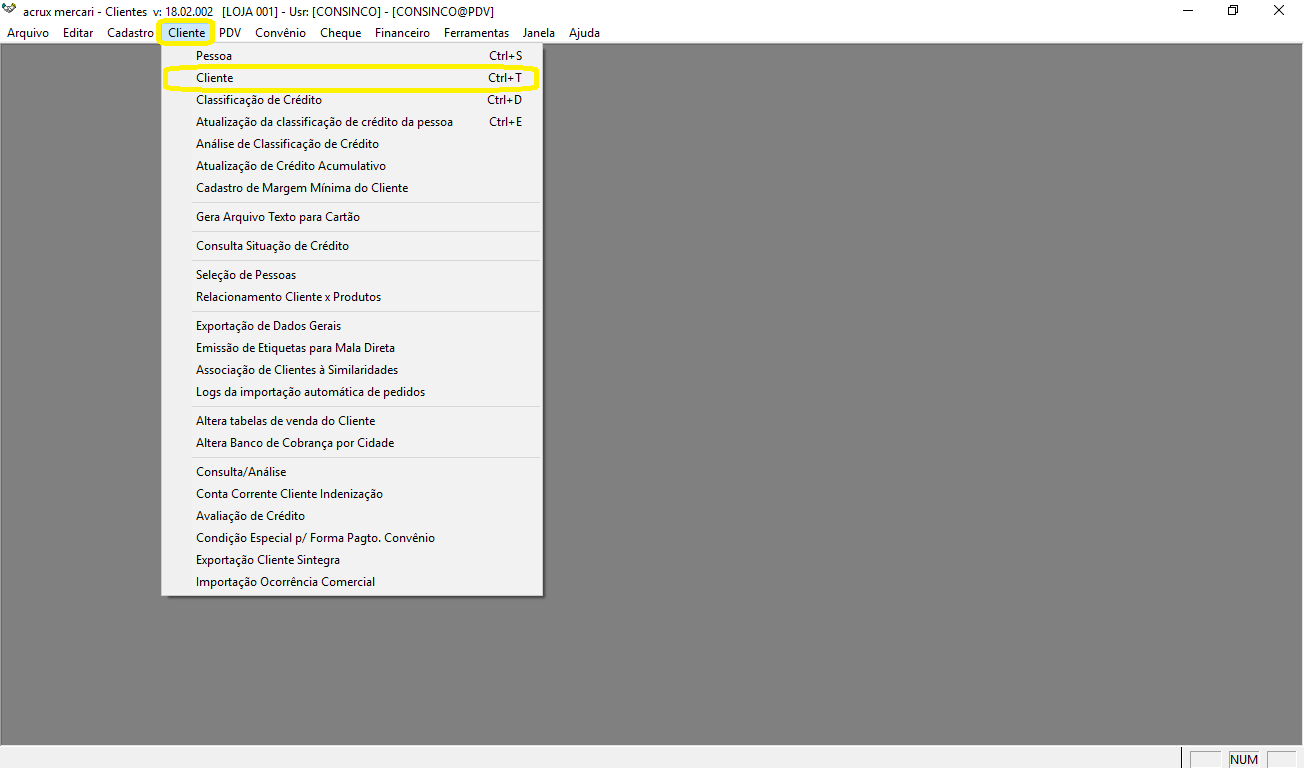Click Exportação Cliente Sintegra entry
The image size is (1304, 771).
click(x=268, y=560)
